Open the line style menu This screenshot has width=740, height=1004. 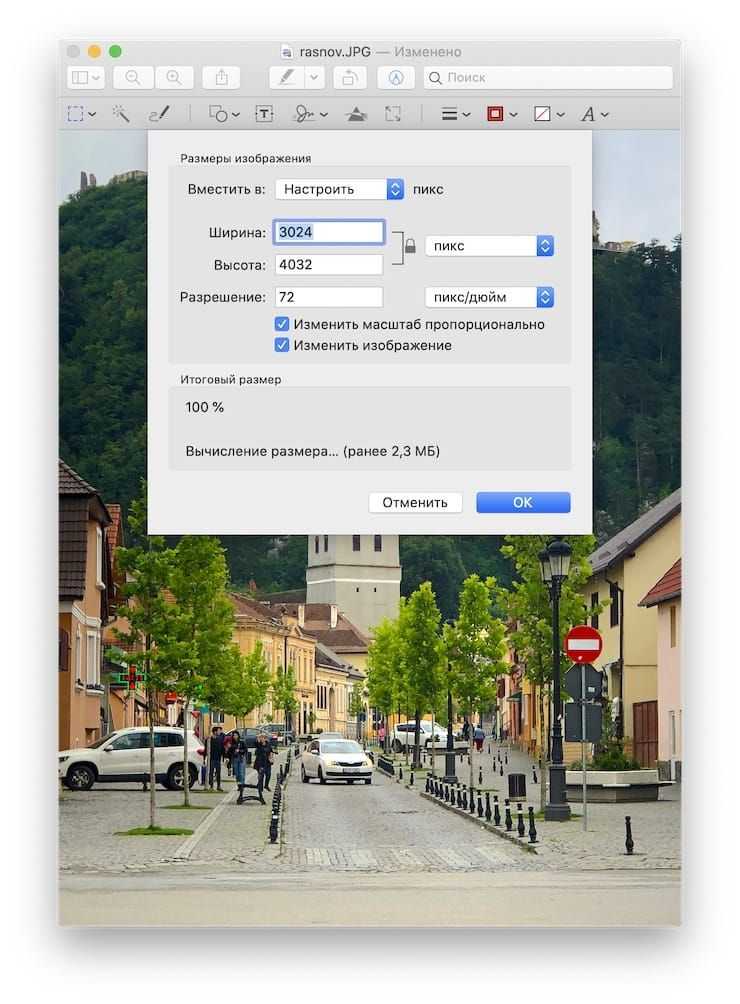(x=456, y=114)
